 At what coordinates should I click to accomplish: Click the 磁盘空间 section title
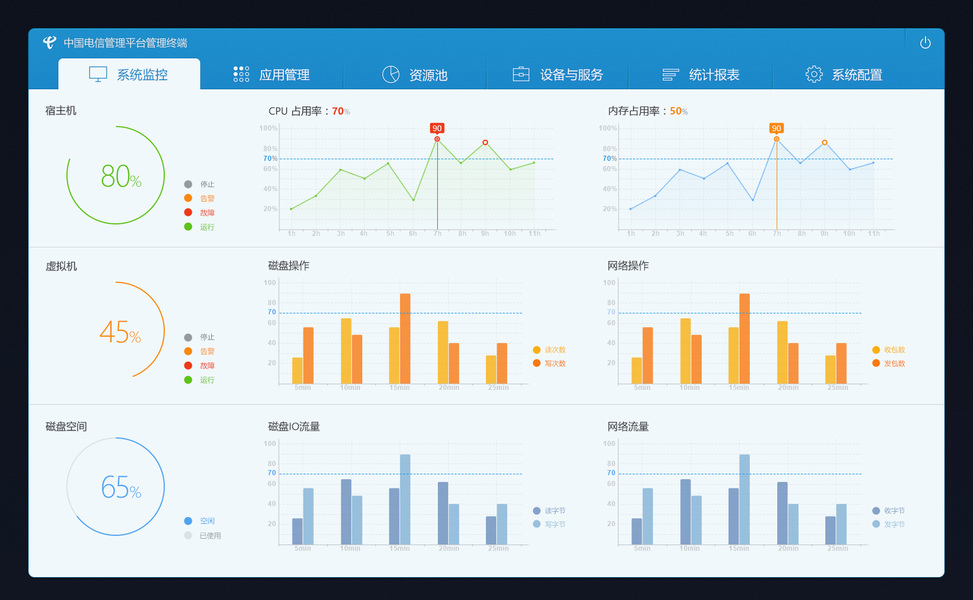tap(66, 426)
